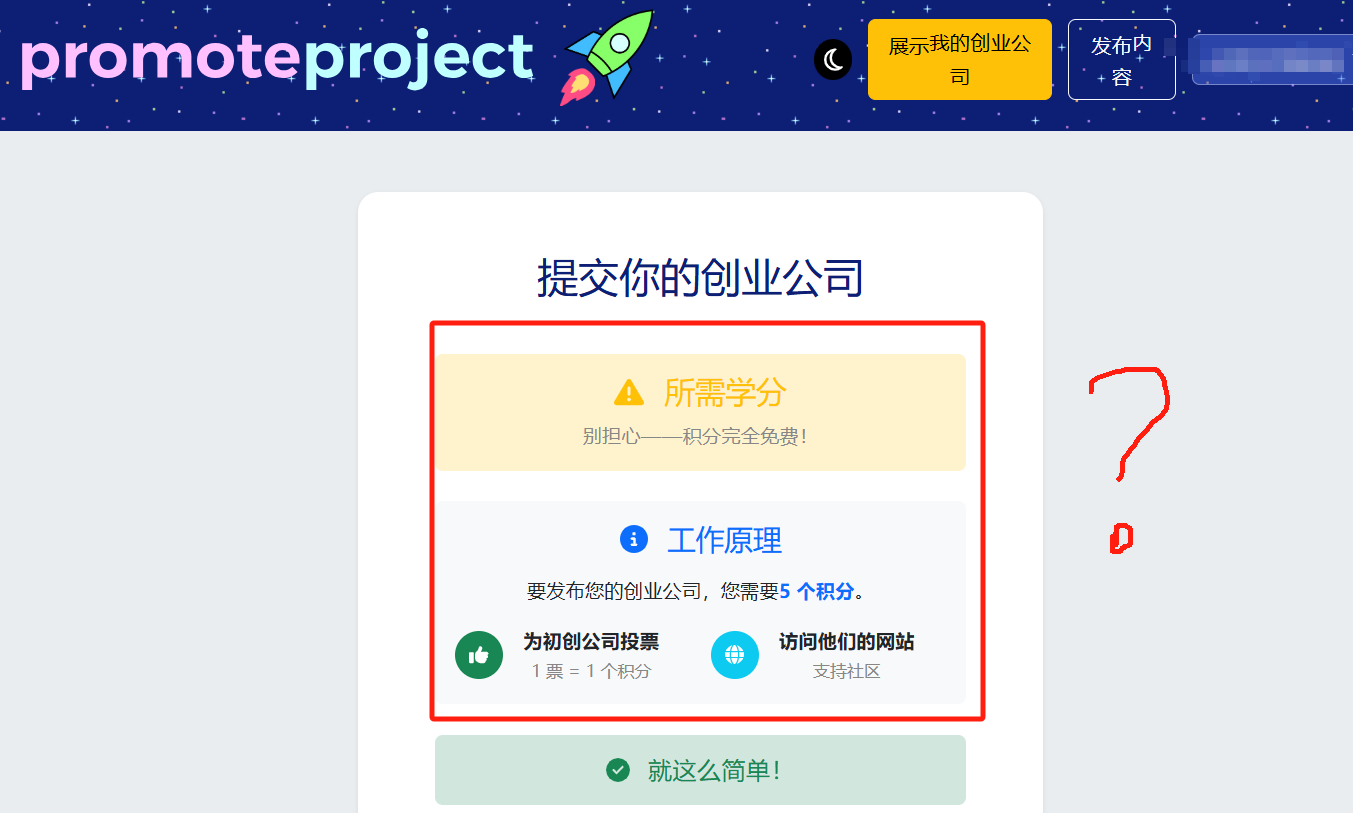Click the 就这么简单! green banner

coord(700,770)
